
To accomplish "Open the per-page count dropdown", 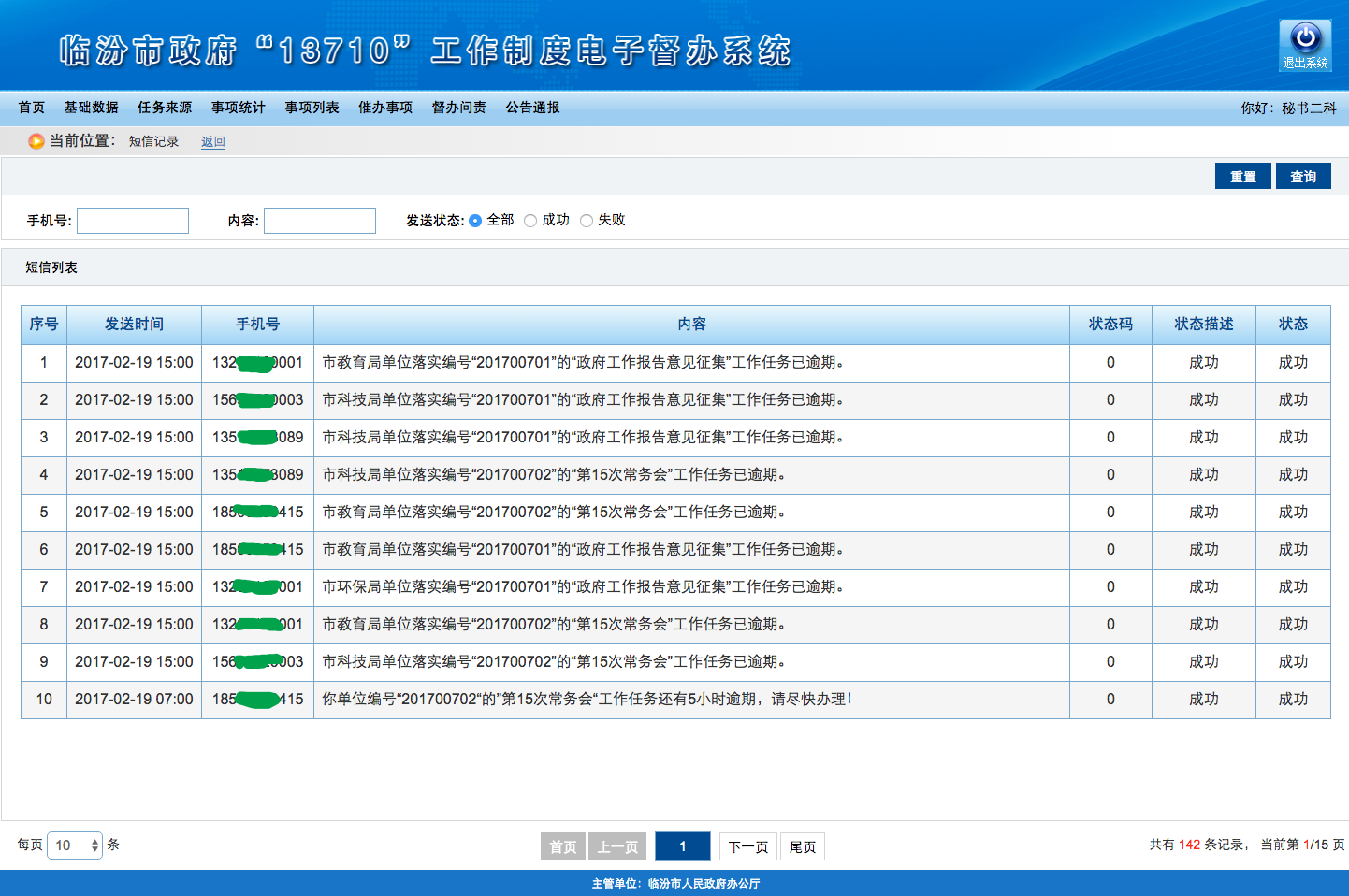I will (x=75, y=845).
